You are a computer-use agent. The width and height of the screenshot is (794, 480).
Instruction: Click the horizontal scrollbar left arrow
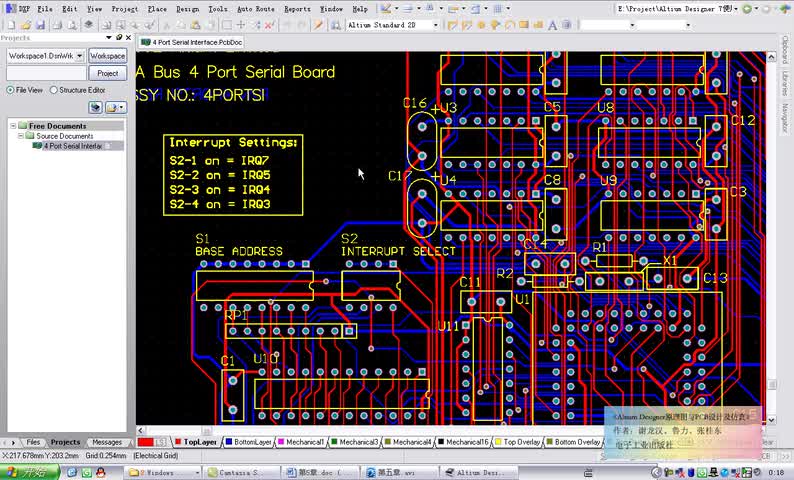(141, 430)
